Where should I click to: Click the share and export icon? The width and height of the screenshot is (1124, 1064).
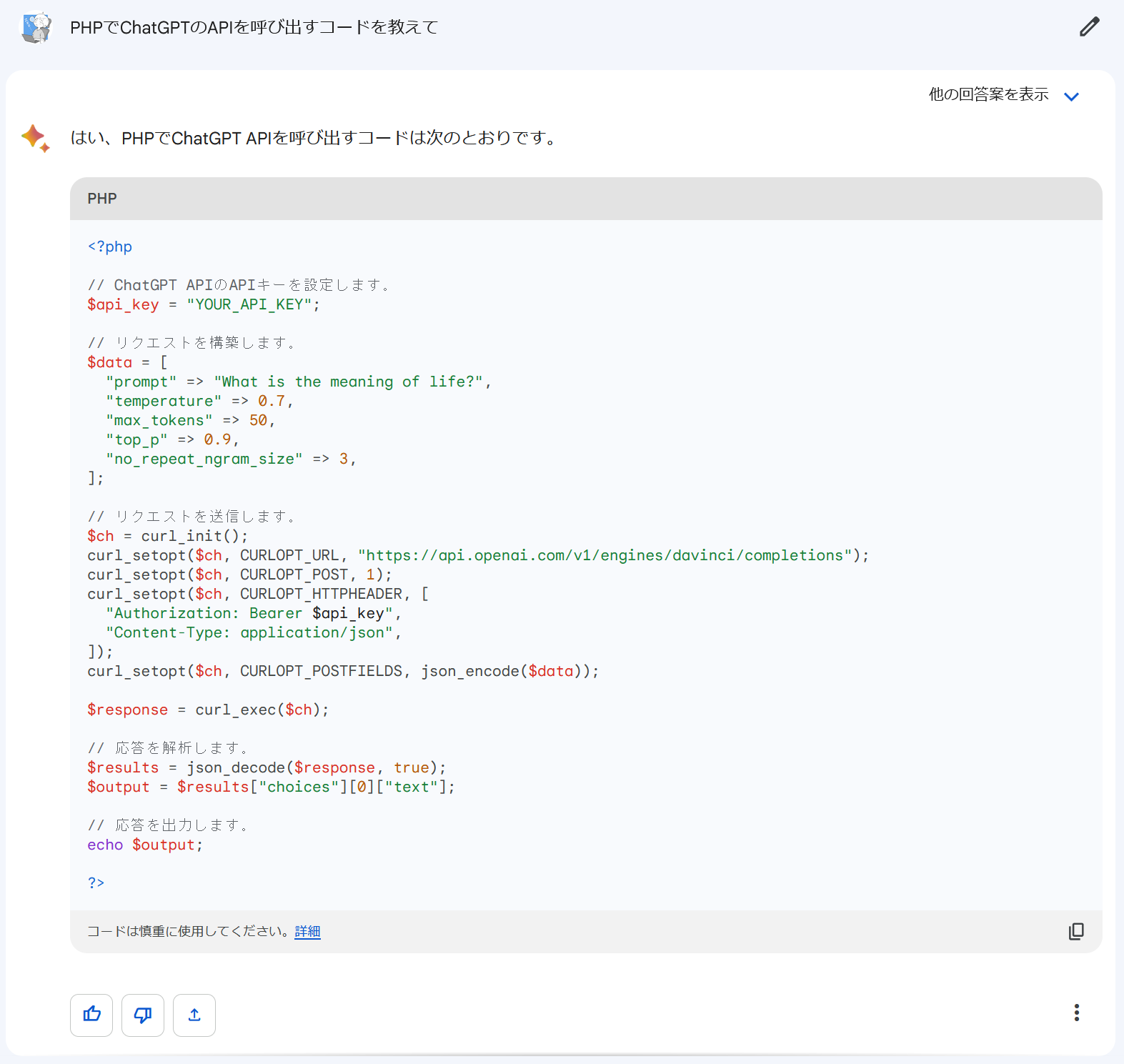194,1015
